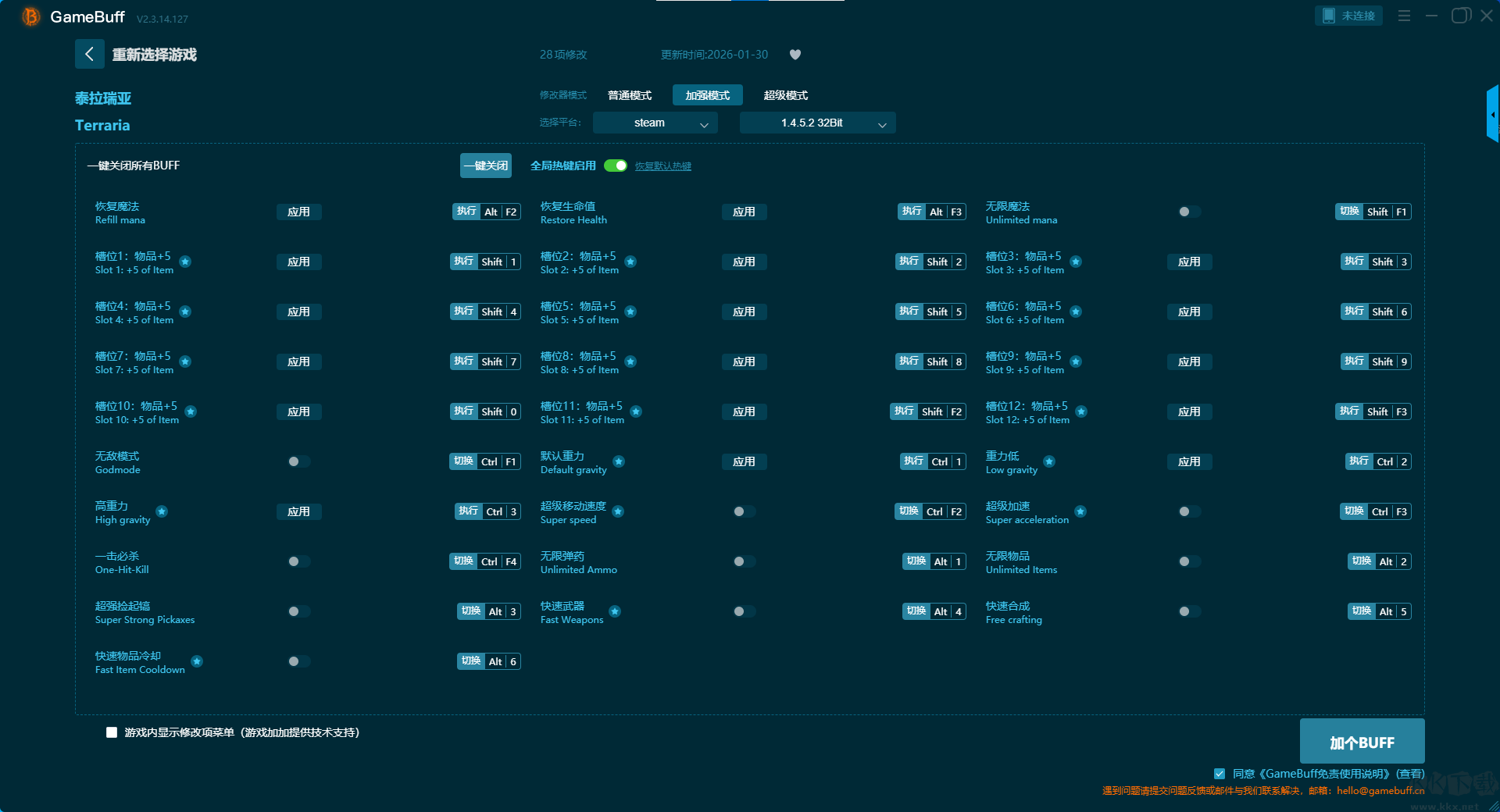Apply the Default gravity cheat
This screenshot has height=812, width=1500.
pyautogui.click(x=744, y=461)
